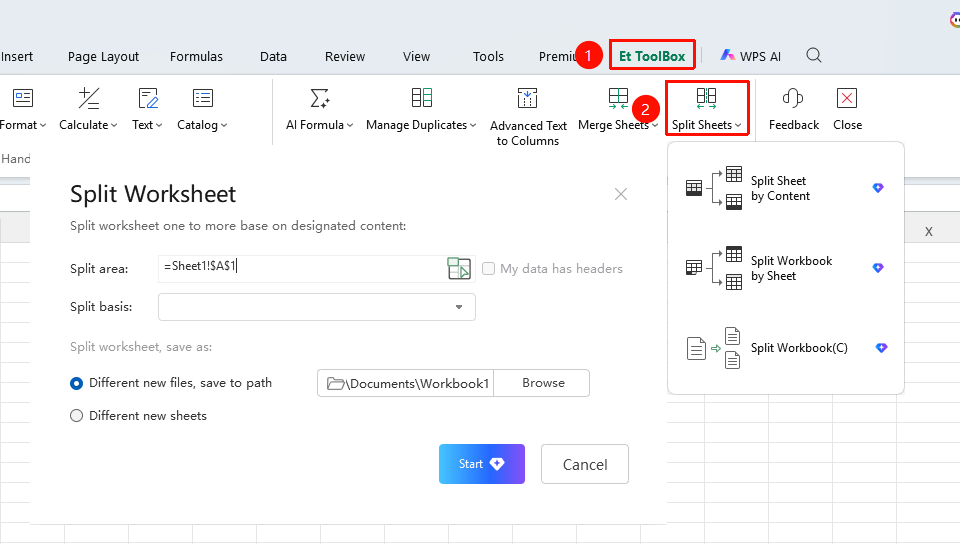960x544 pixels.
Task: Open the Tools tab
Action: (x=488, y=56)
